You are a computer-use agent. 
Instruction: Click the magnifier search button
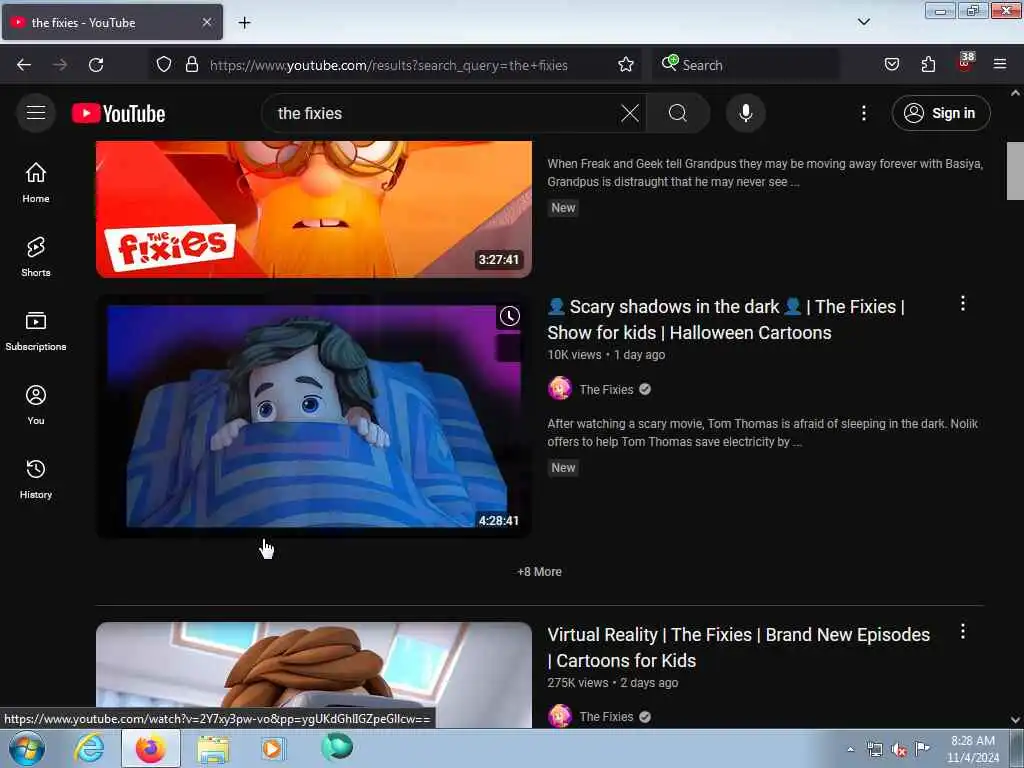point(677,113)
